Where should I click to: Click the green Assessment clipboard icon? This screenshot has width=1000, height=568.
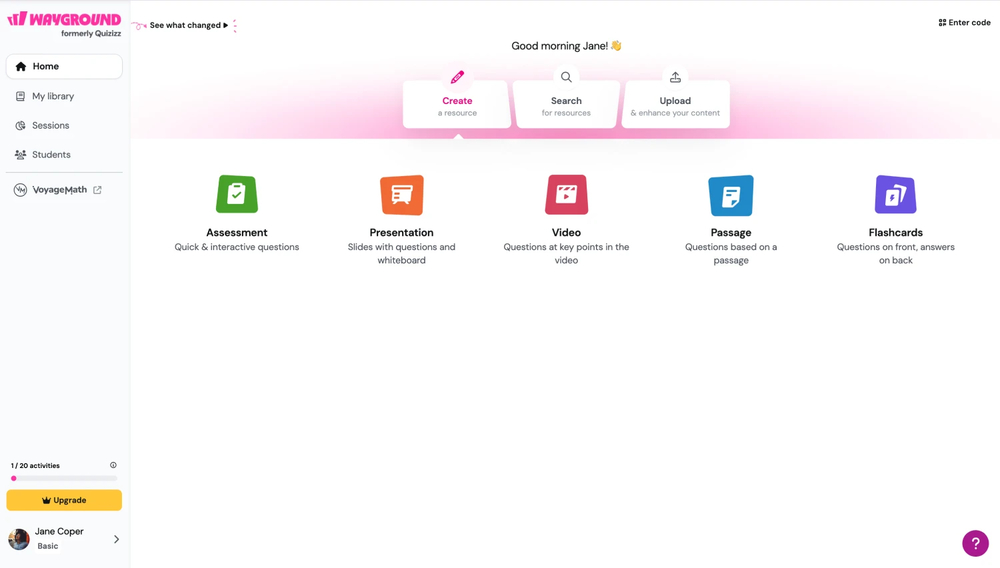[x=237, y=194]
